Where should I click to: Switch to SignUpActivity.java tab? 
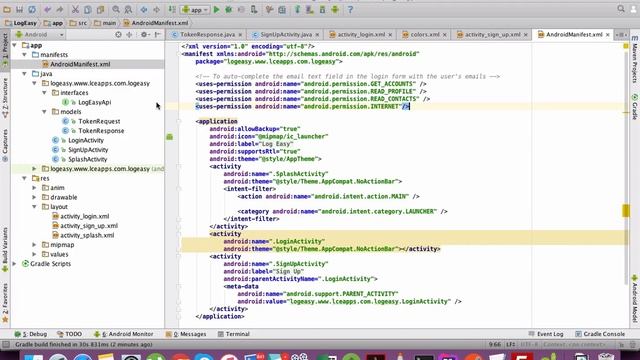[286, 35]
